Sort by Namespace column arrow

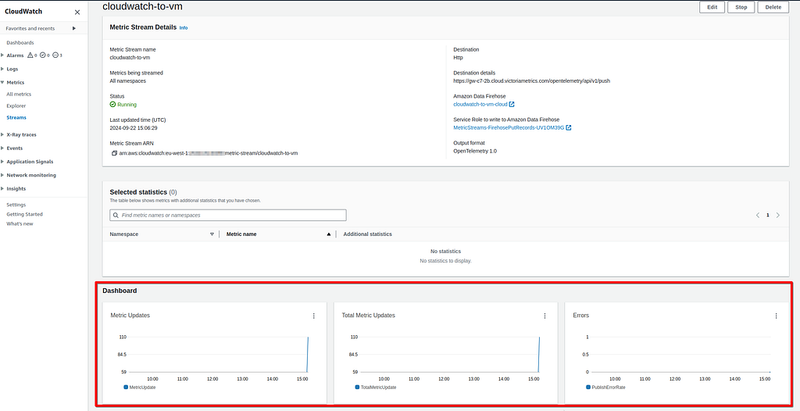[212, 235]
